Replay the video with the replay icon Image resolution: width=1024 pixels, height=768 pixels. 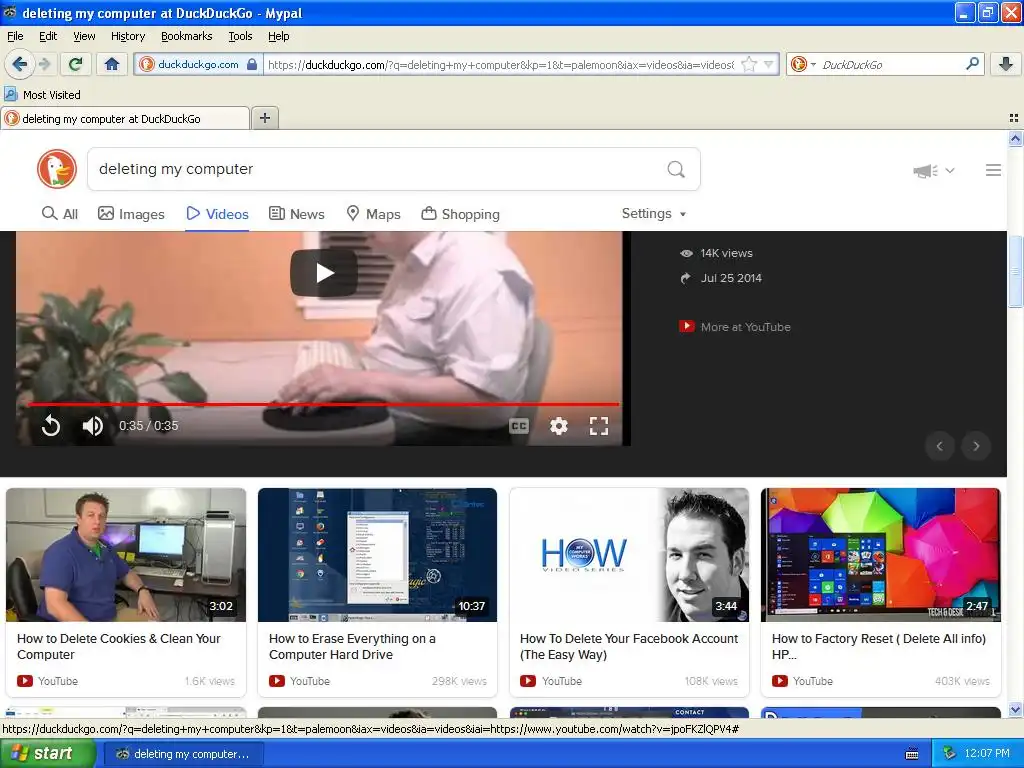point(51,426)
